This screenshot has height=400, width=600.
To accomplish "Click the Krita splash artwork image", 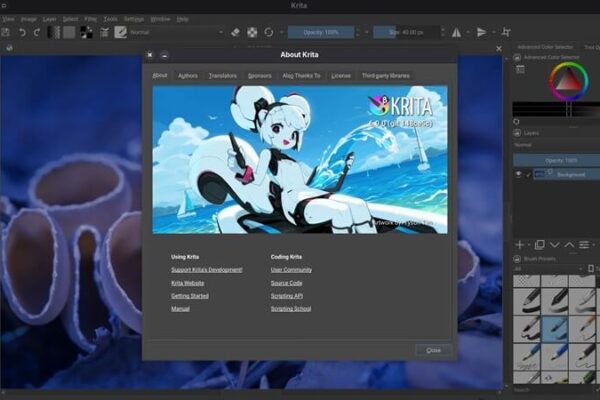I will coord(300,160).
